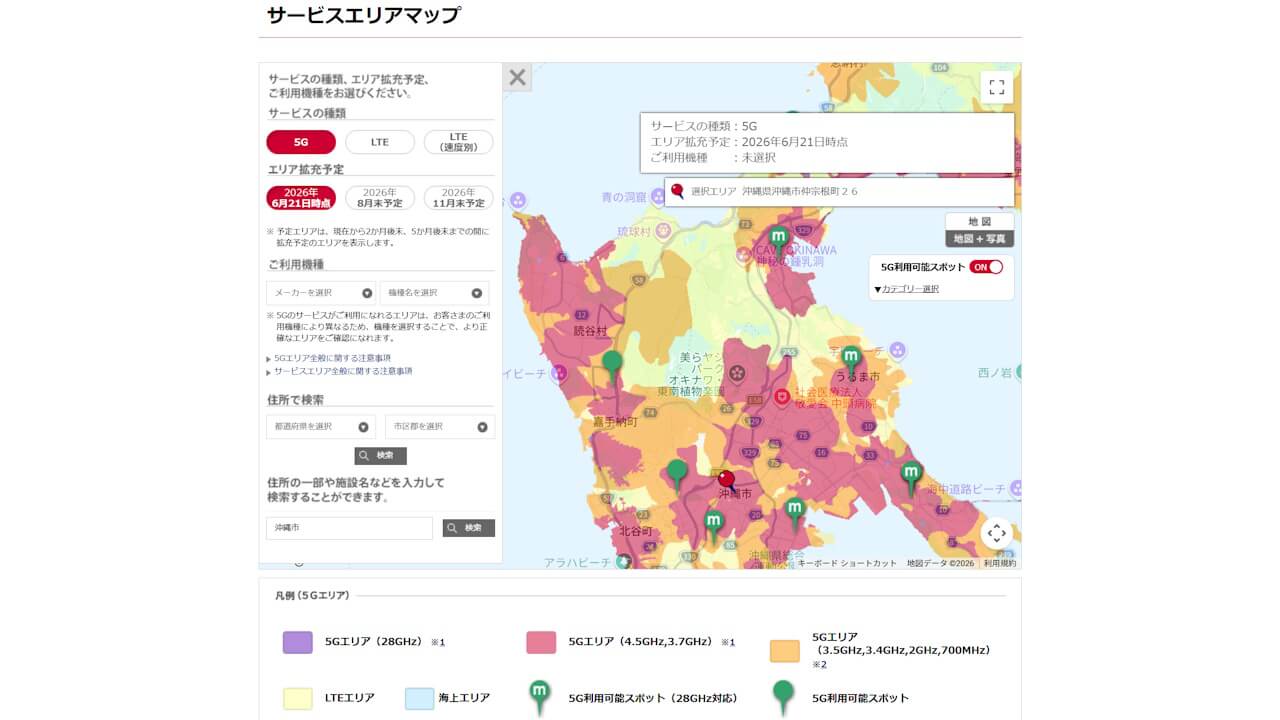1280x720 pixels.
Task: Select the LTE service type
Action: coord(380,142)
